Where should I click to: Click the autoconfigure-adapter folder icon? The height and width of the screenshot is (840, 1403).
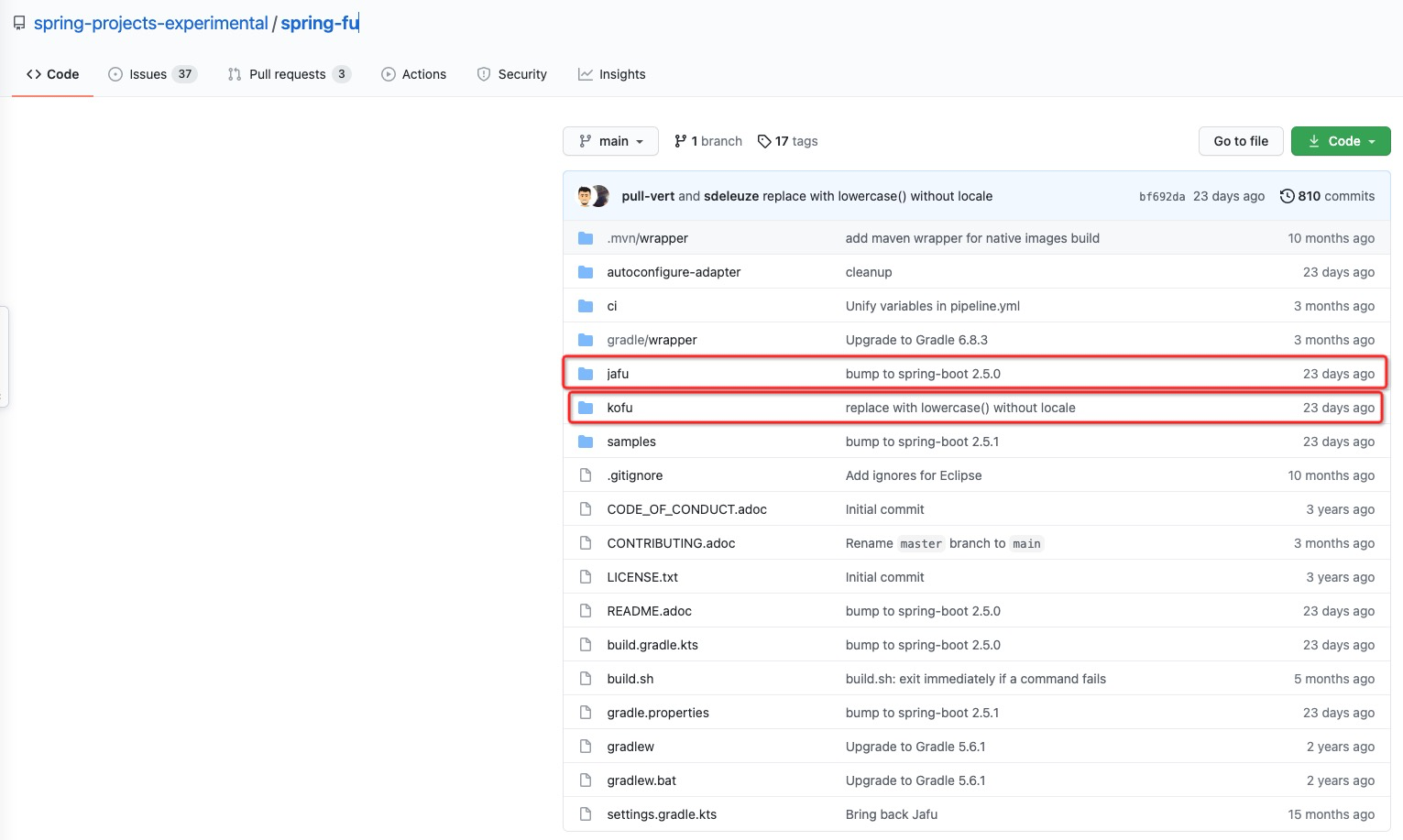point(586,272)
